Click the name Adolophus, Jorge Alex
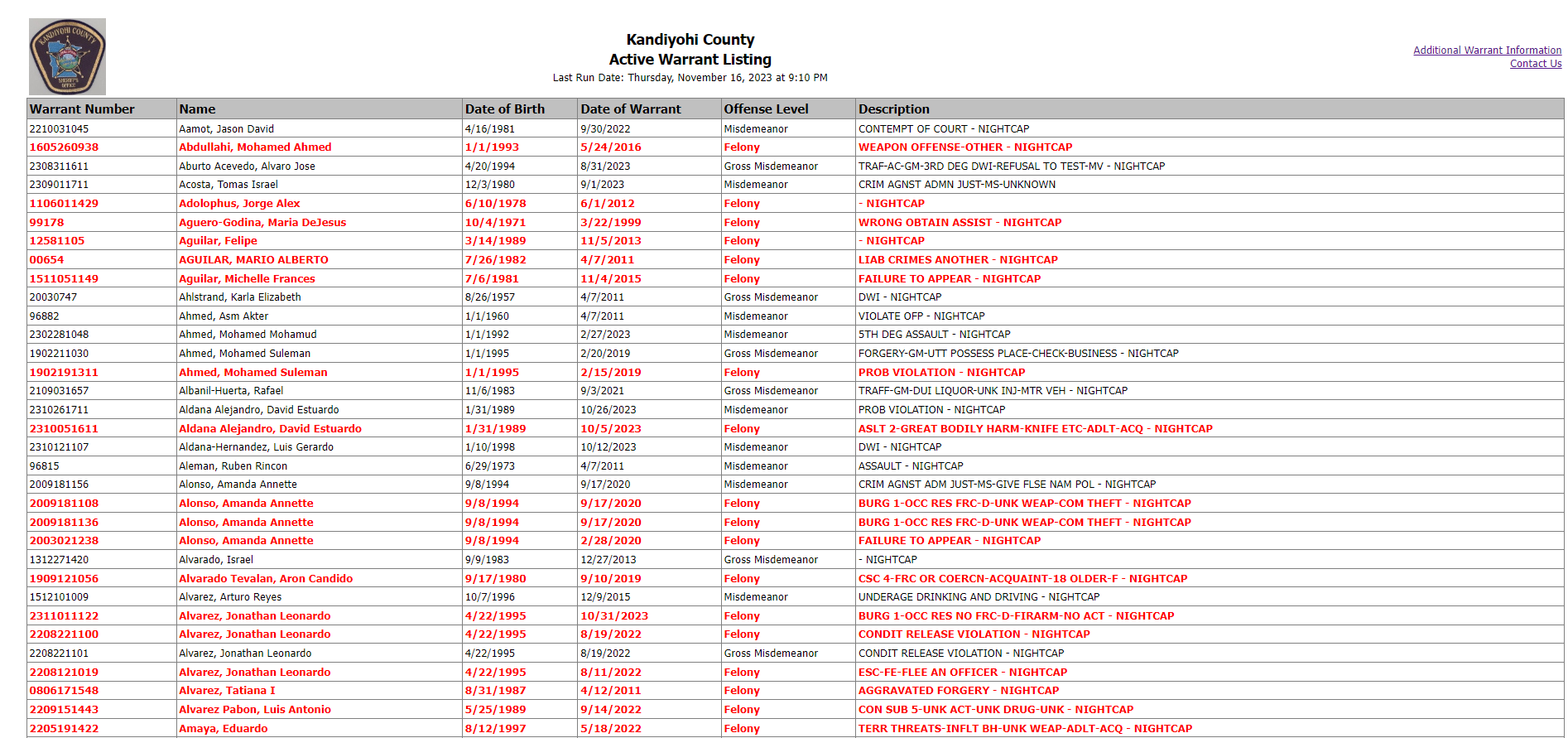Viewport: 1568px width, 738px height. click(x=239, y=204)
